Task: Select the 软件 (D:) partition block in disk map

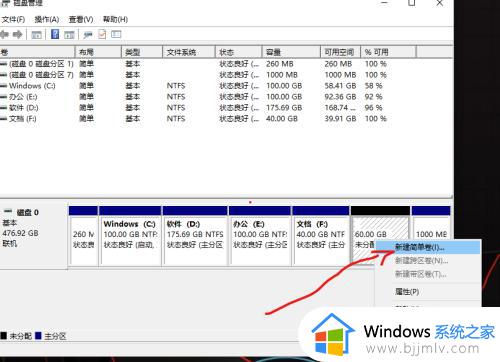Action: [195, 236]
